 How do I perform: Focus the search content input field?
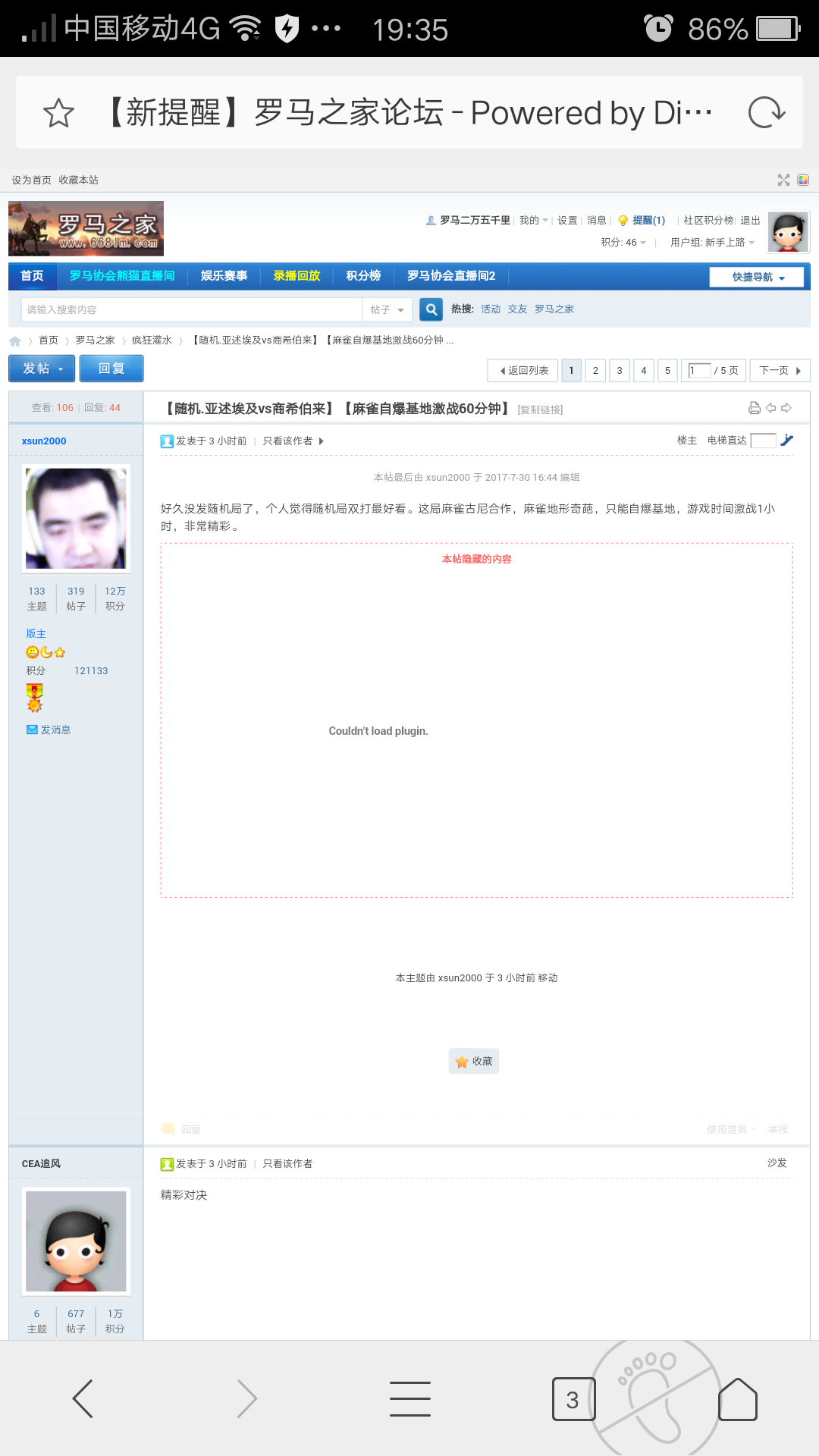point(192,309)
